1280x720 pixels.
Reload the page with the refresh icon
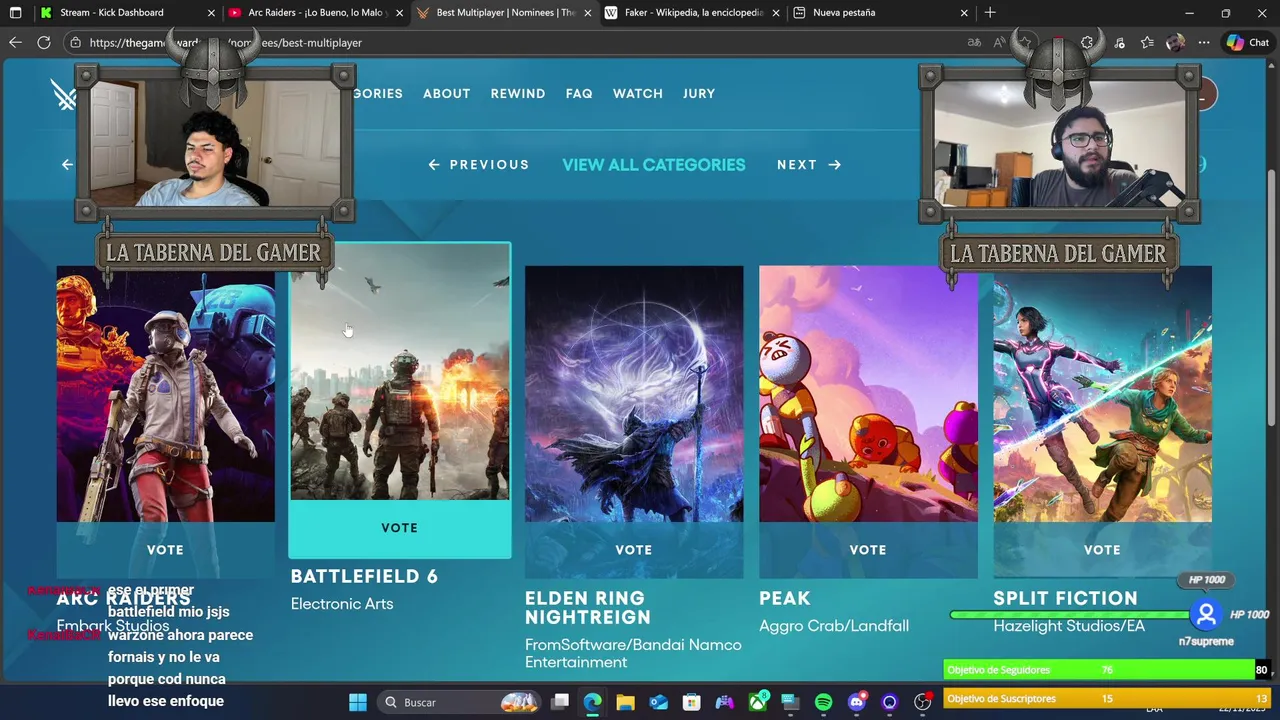pyautogui.click(x=44, y=42)
